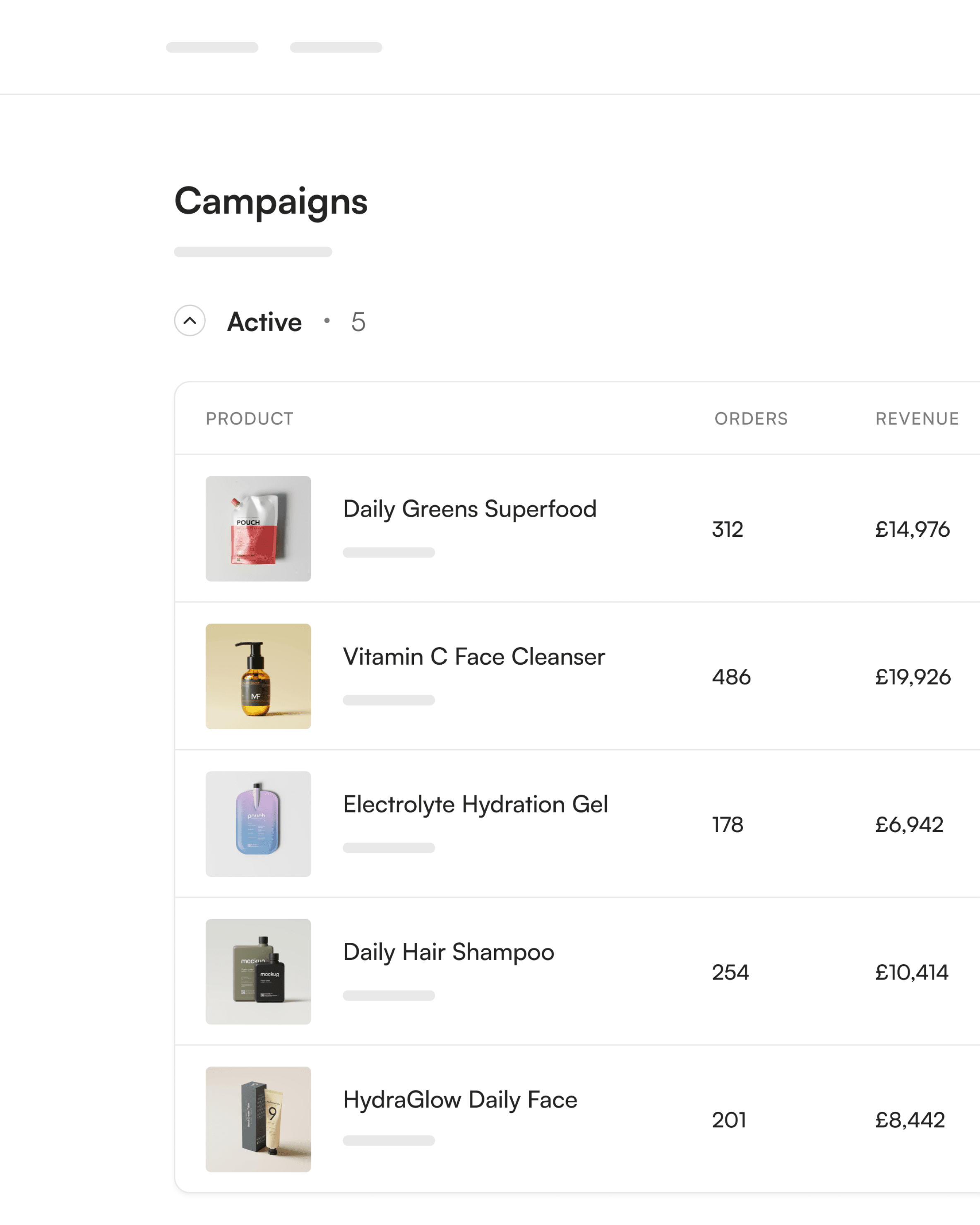Select the second top navigation placeholder tab
This screenshot has height=1225, width=980.
pos(336,48)
